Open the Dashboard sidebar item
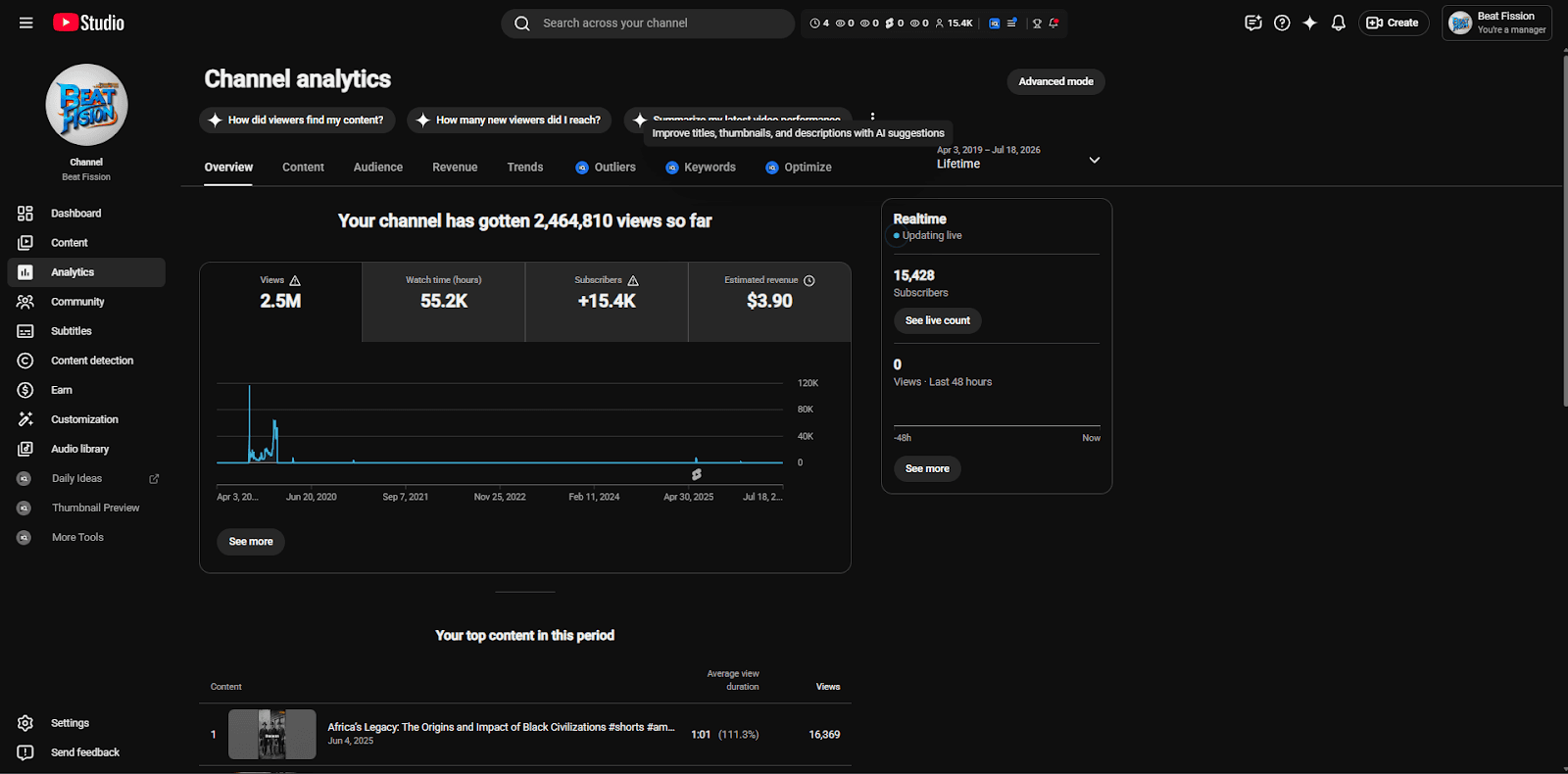 pyautogui.click(x=86, y=214)
